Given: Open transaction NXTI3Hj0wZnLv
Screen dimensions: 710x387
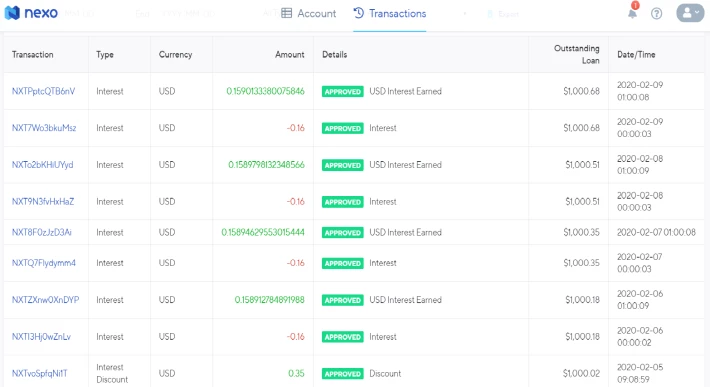Looking at the screenshot, I should [x=41, y=337].
